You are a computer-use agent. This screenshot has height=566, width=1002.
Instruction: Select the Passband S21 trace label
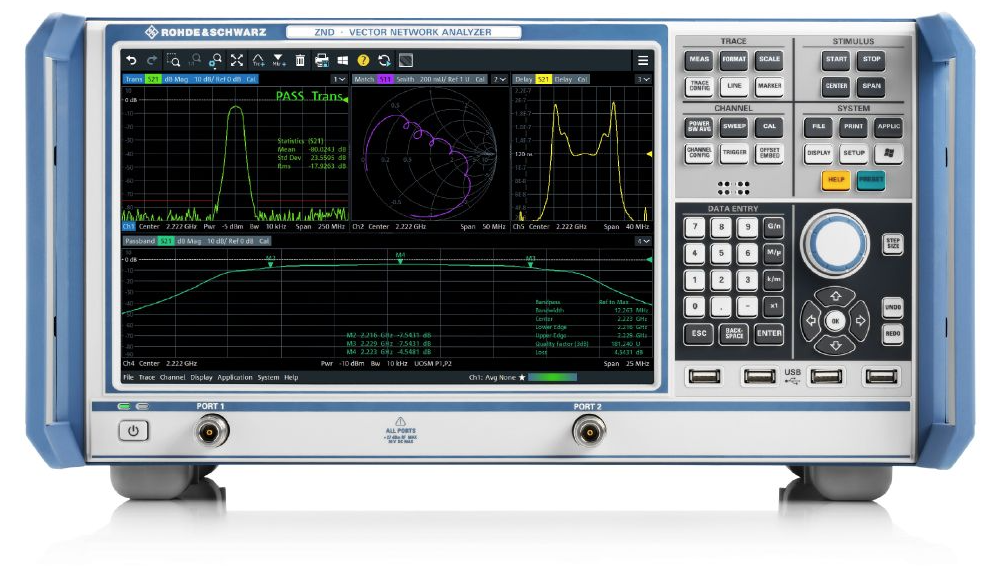197,241
